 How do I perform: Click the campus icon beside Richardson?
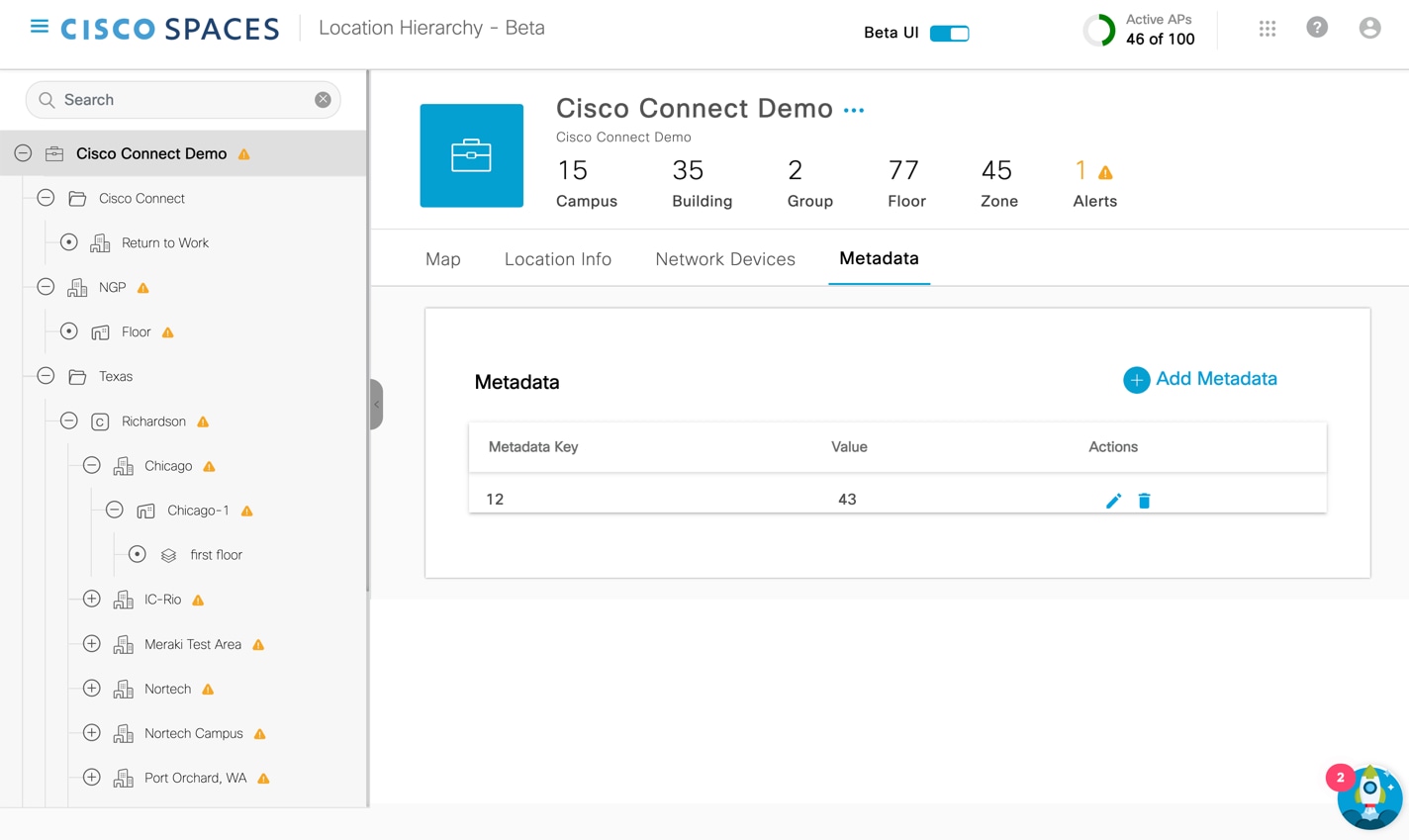pyautogui.click(x=100, y=421)
